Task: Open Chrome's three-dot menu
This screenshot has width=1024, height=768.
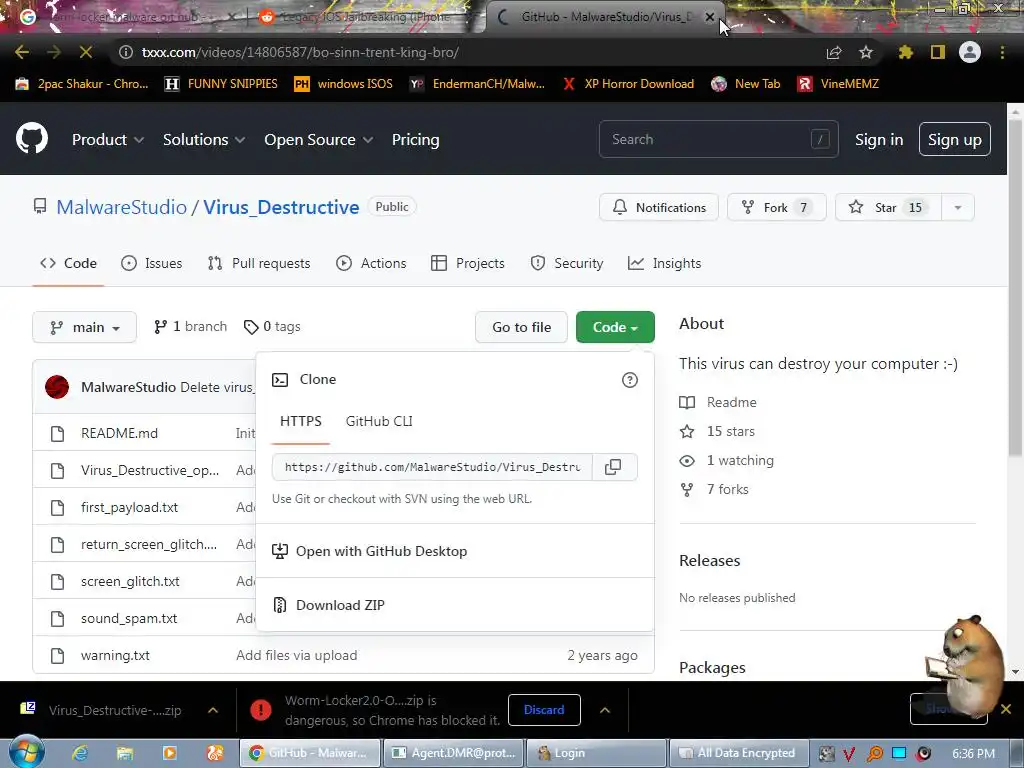Action: pos(1002,52)
